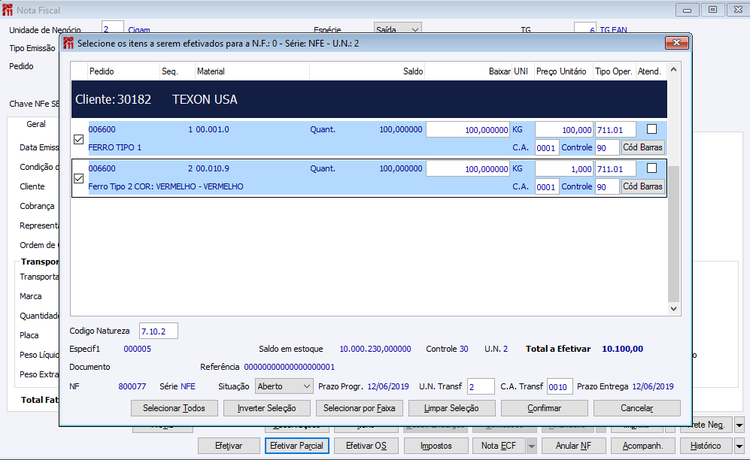This screenshot has height=460, width=750.
Task: Click Saldo column header
Action: pyautogui.click(x=367, y=71)
